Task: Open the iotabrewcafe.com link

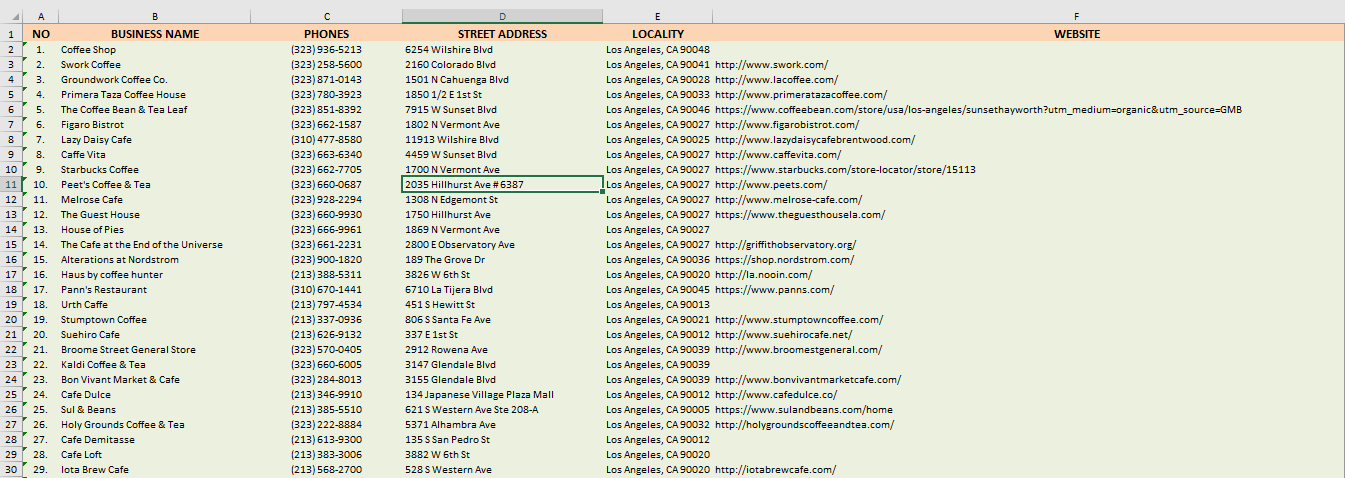Action: tap(775, 469)
